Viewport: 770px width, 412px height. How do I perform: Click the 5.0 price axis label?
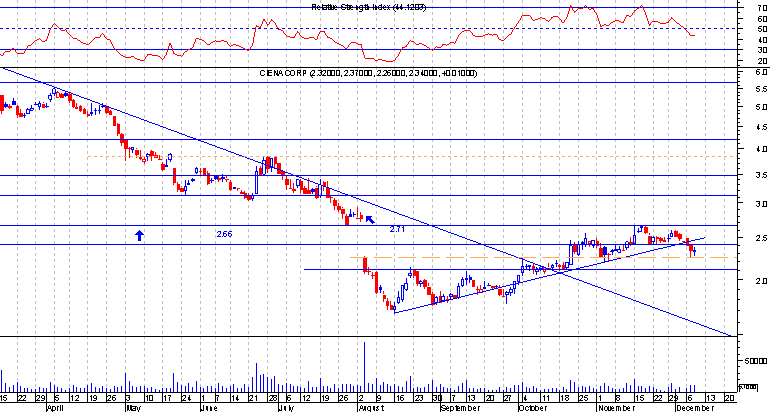(x=761, y=107)
